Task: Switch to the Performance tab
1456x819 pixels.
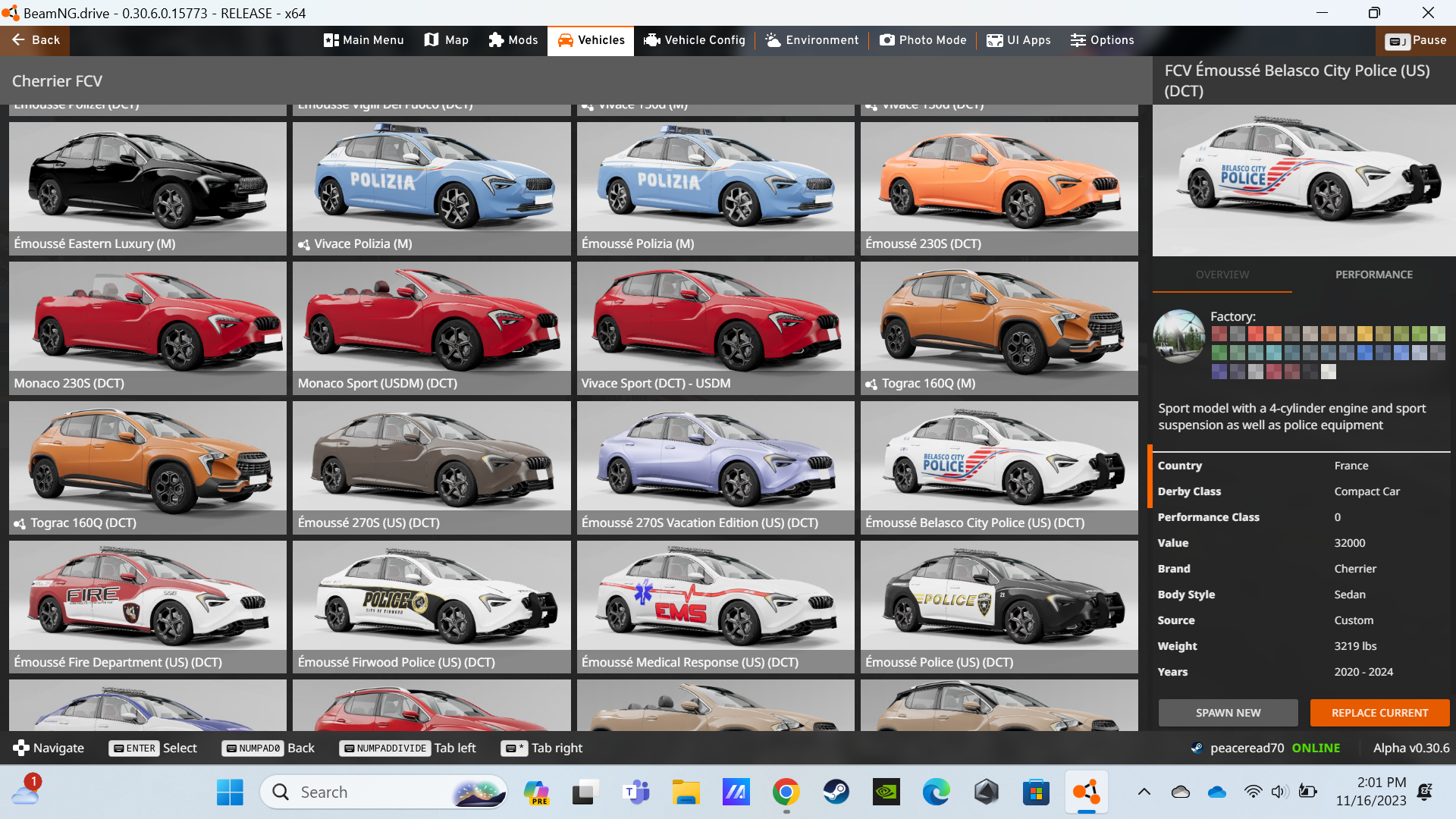Action: coord(1374,275)
